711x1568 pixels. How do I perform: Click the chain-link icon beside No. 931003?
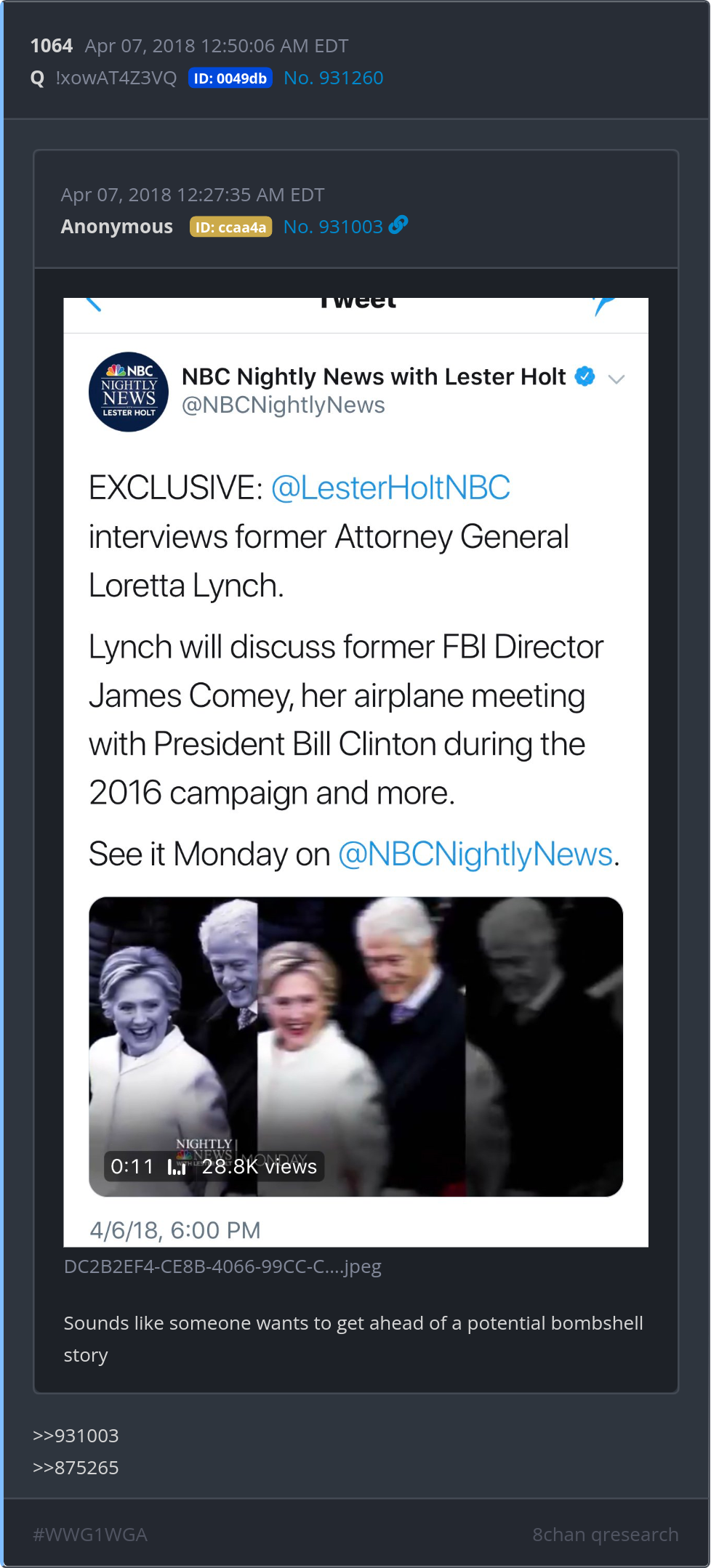[x=398, y=225]
